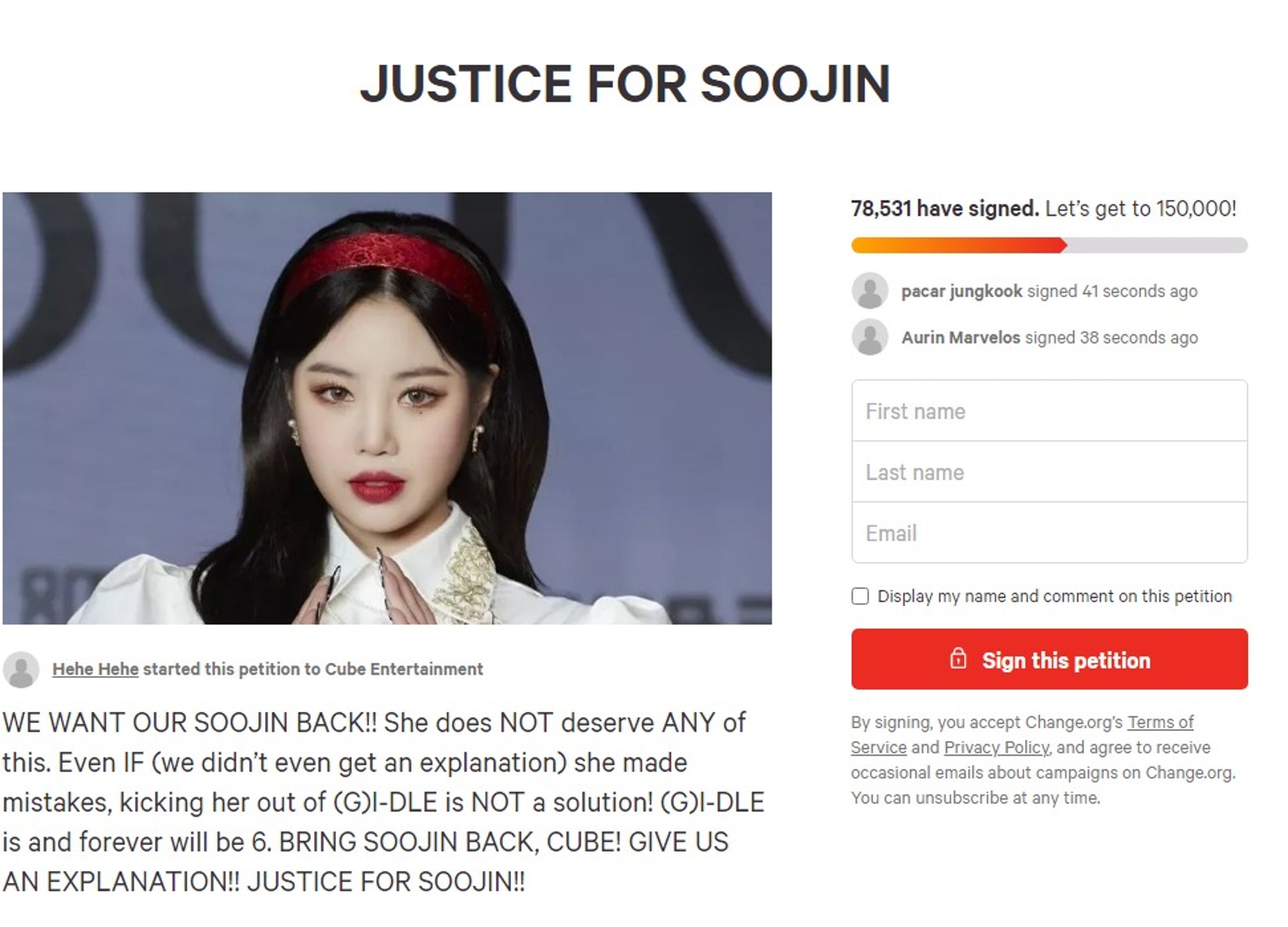Click the JUSTICE FOR SOOJIN heading
This screenshot has height=927, width=1288.
click(x=625, y=84)
